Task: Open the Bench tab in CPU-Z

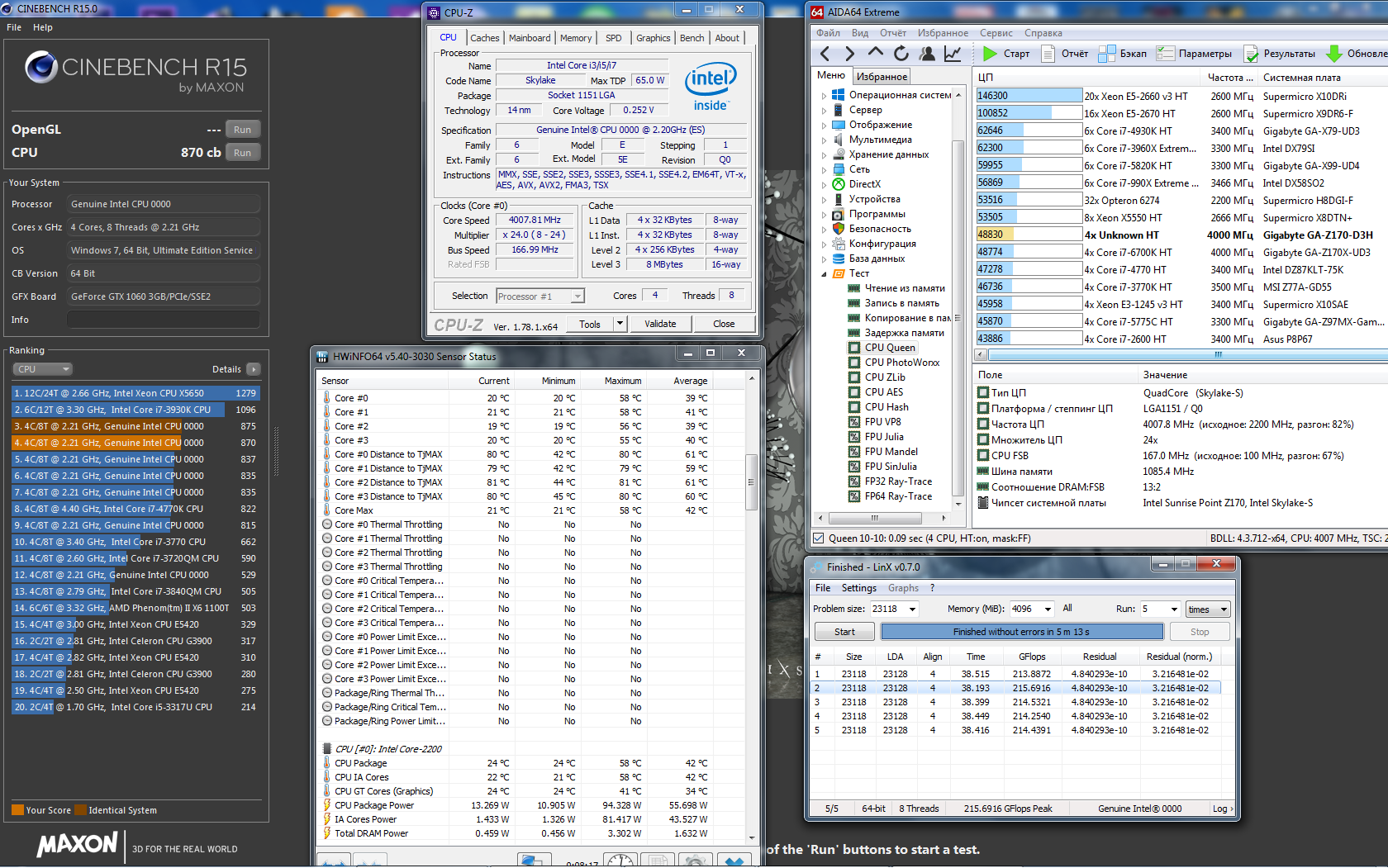Action: coord(692,38)
